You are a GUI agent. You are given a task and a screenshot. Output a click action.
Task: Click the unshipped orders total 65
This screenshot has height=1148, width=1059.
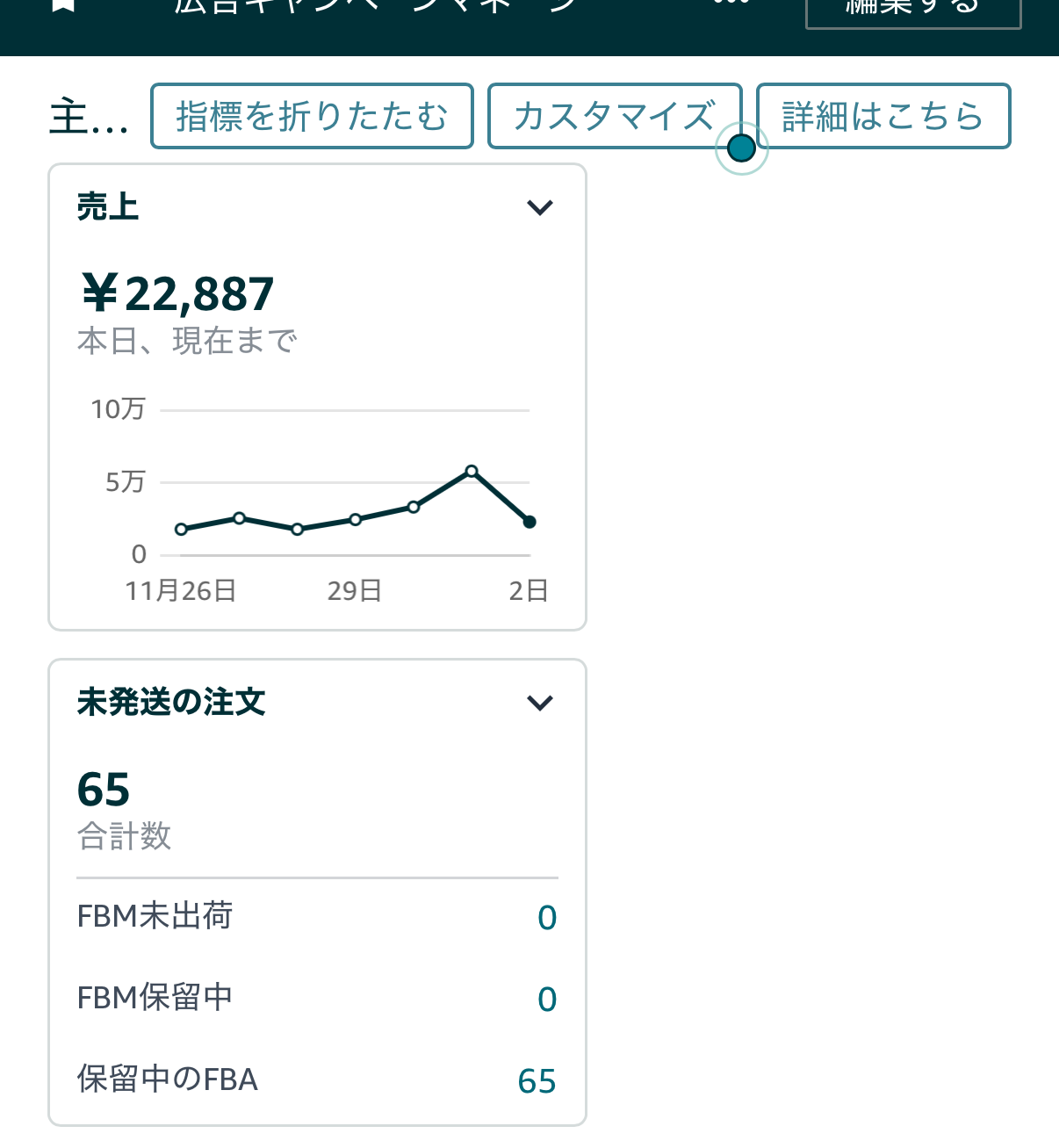pos(104,789)
